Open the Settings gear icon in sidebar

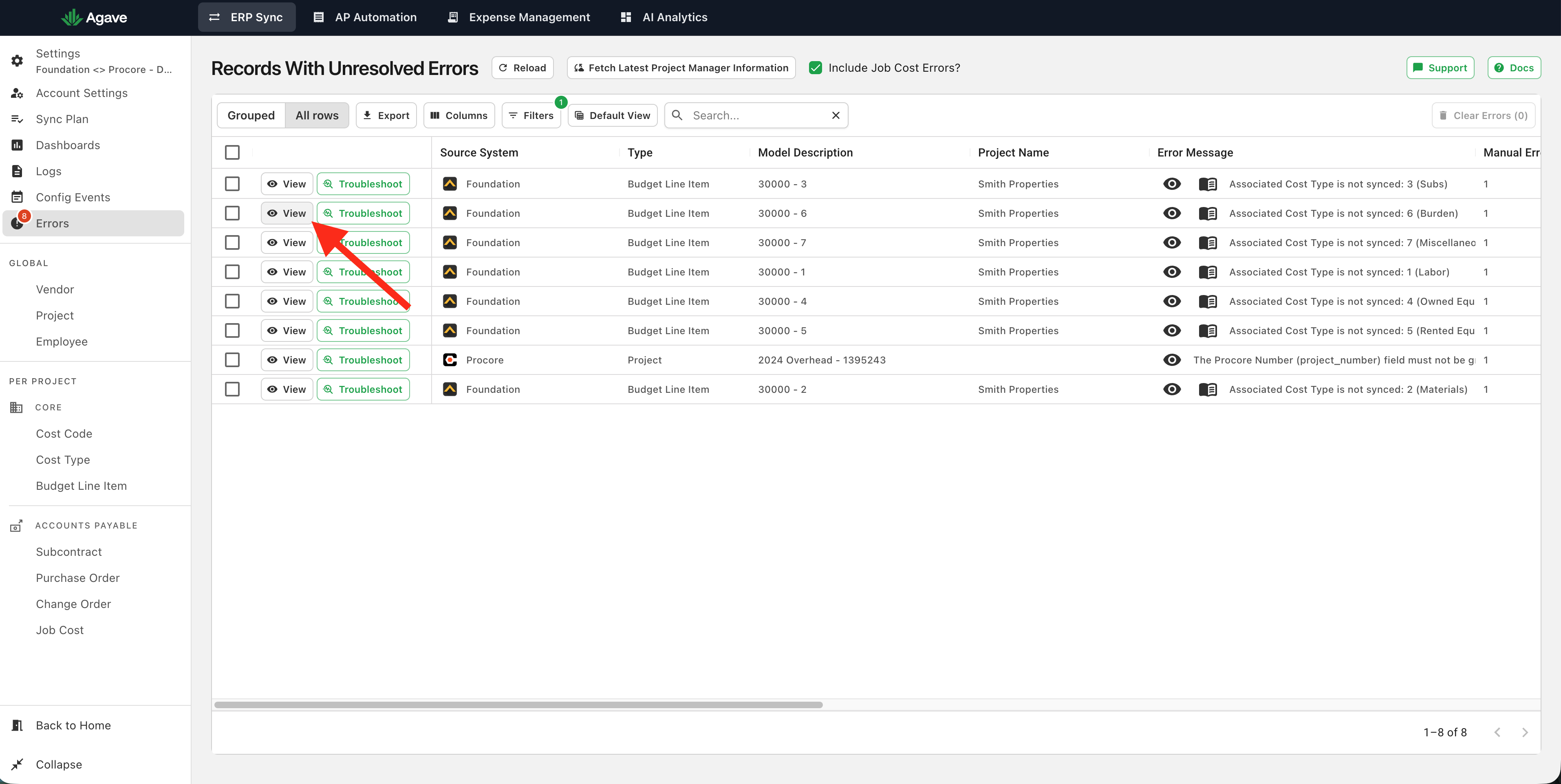17,61
